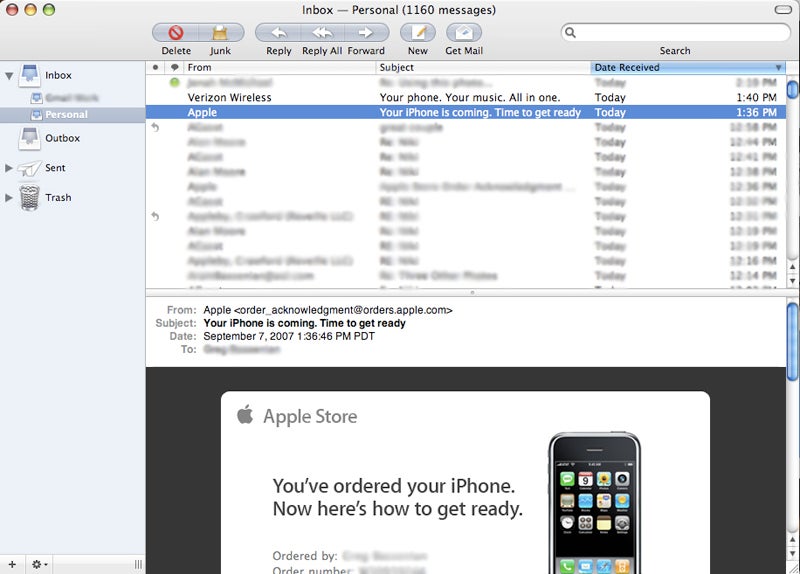
Task: Click the 1:36 PM time cell
Action: click(x=756, y=112)
